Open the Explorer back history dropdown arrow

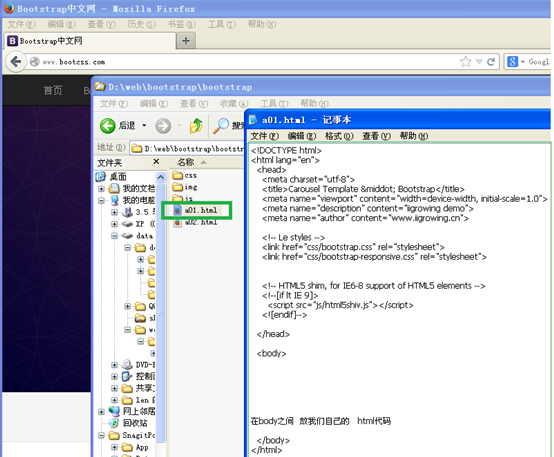(x=144, y=125)
